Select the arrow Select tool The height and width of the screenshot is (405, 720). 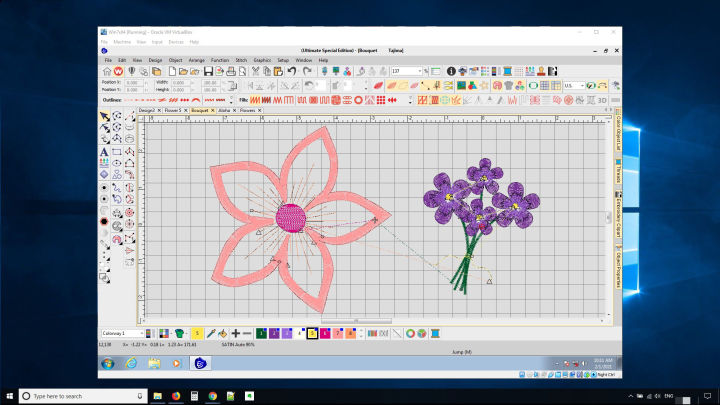point(105,116)
